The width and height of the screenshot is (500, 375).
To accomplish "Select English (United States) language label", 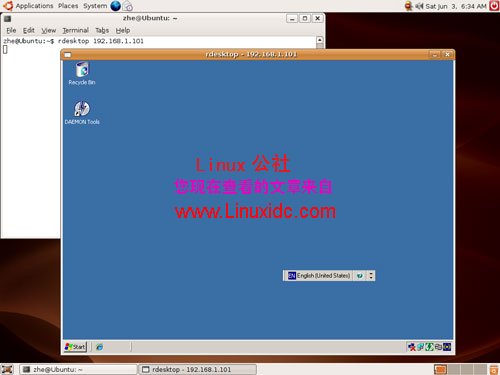I will 323,276.
